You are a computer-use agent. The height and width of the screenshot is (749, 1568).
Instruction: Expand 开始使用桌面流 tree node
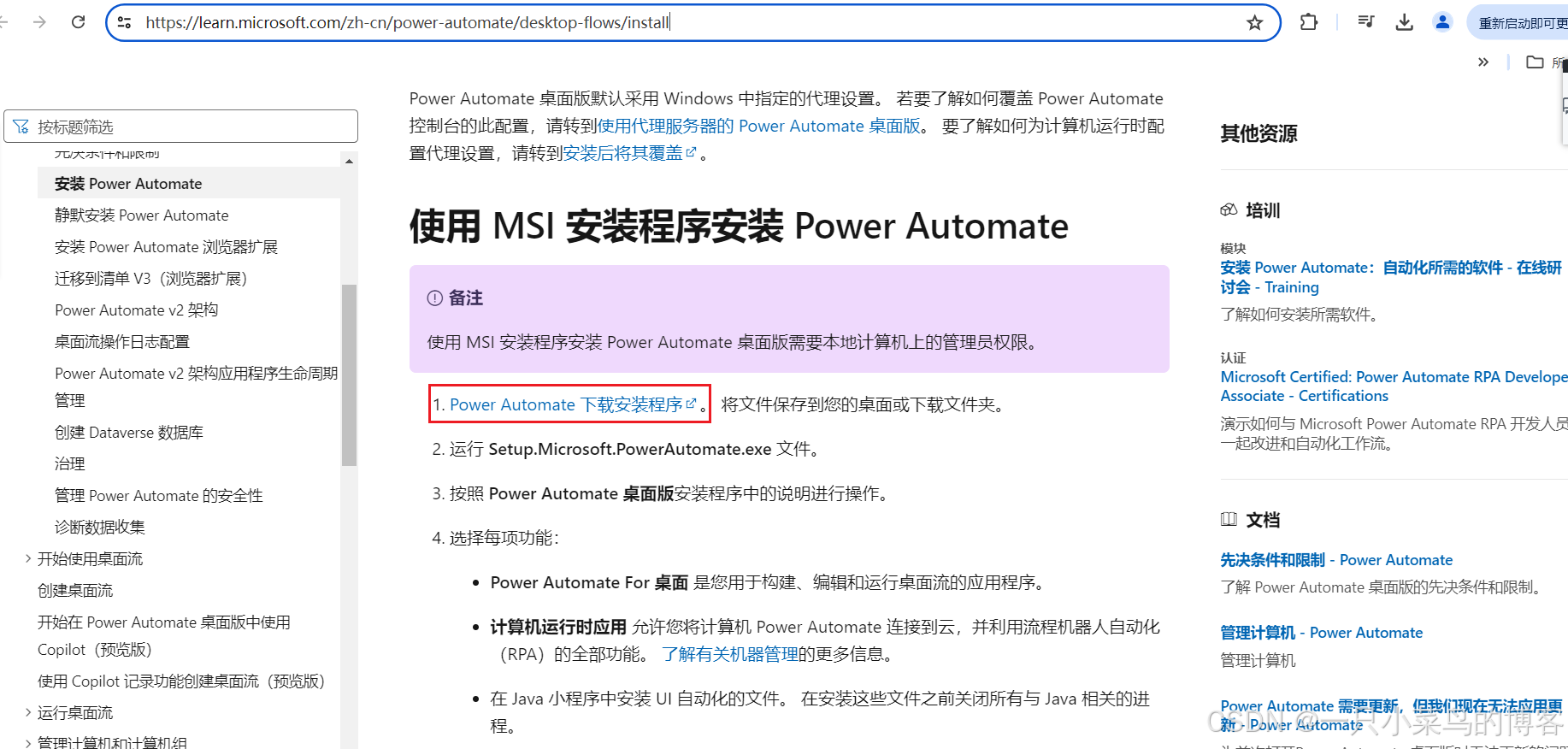click(x=28, y=558)
